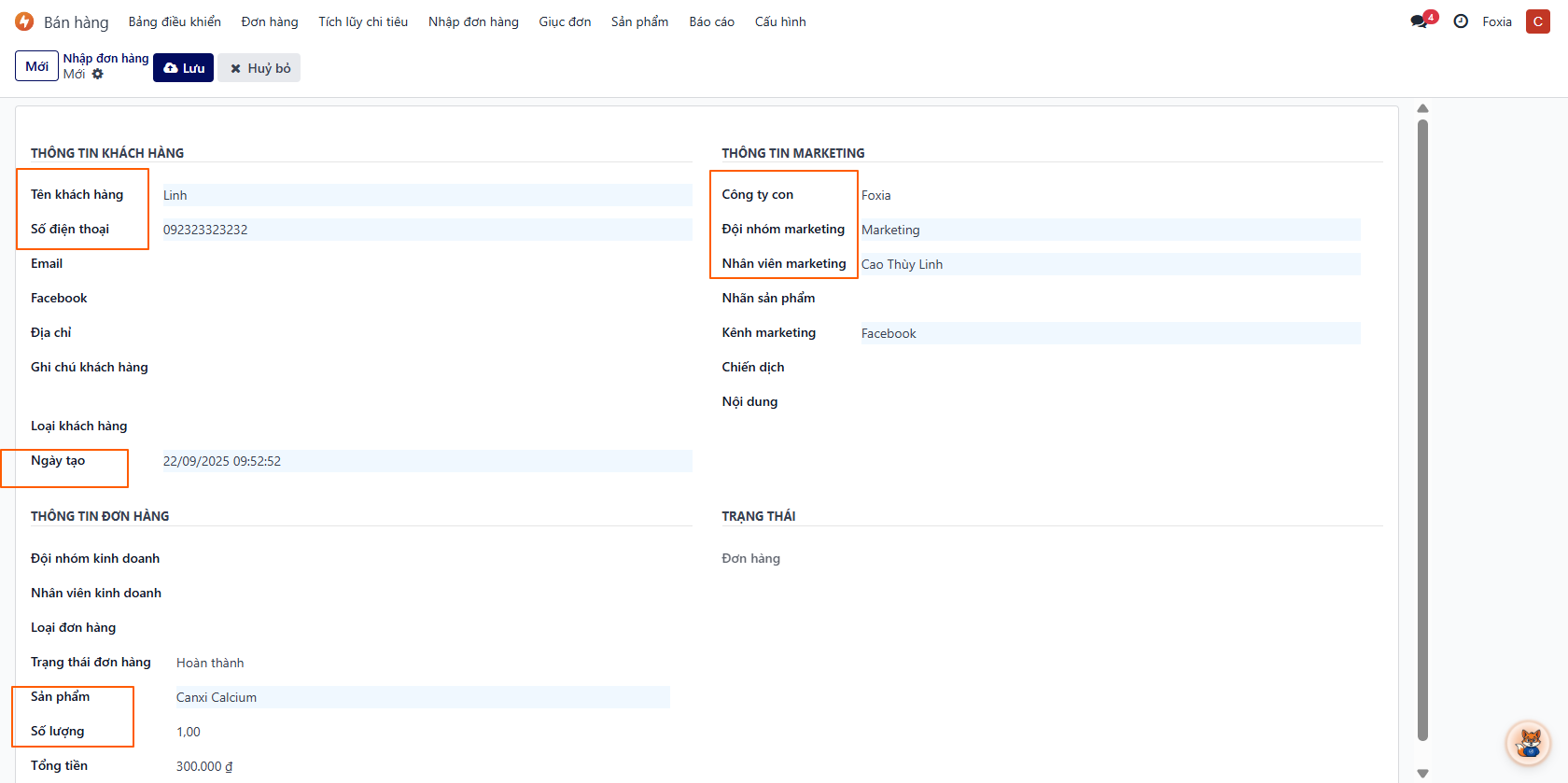The width and height of the screenshot is (1568, 783).
Task: Click the Tên khách hàng input field
Action: (427, 195)
